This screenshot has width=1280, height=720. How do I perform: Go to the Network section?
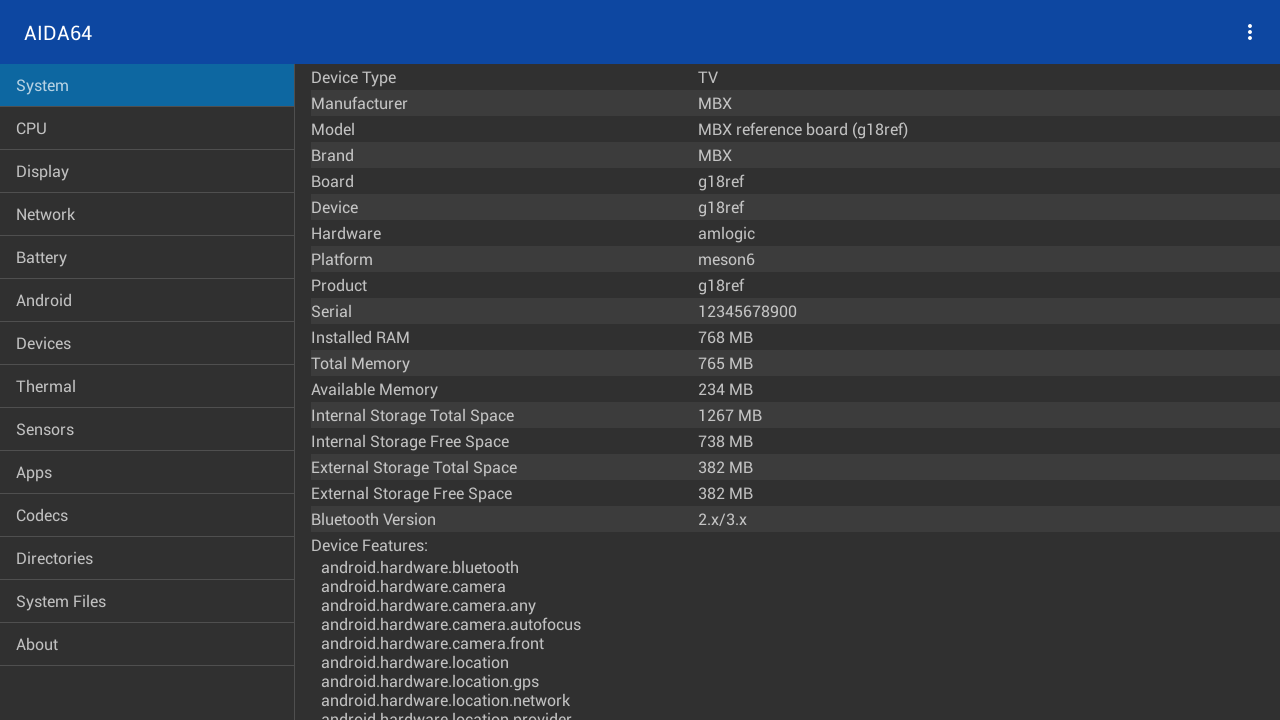(x=147, y=215)
